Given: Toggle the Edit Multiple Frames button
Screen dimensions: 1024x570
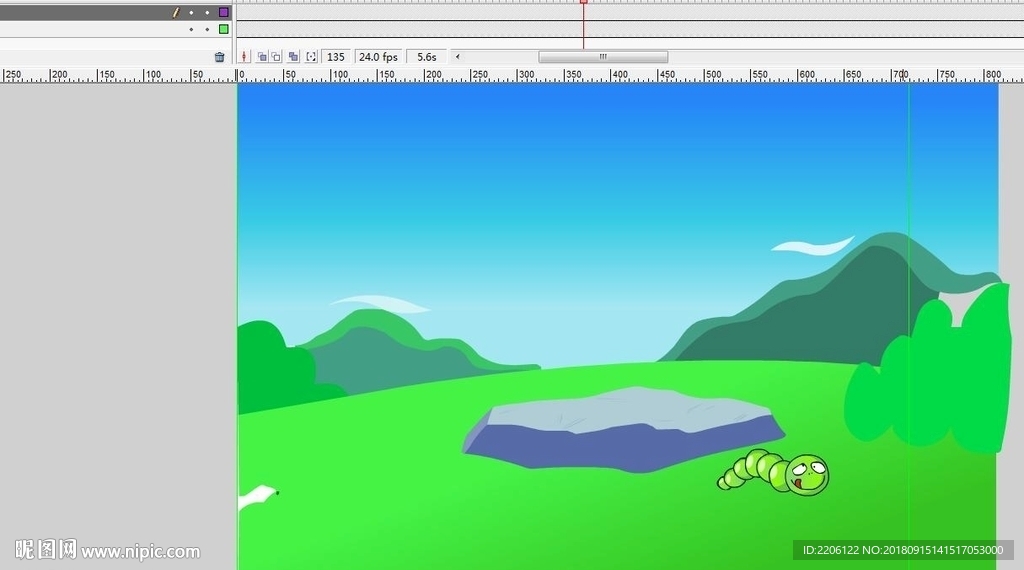Looking at the screenshot, I should (293, 57).
